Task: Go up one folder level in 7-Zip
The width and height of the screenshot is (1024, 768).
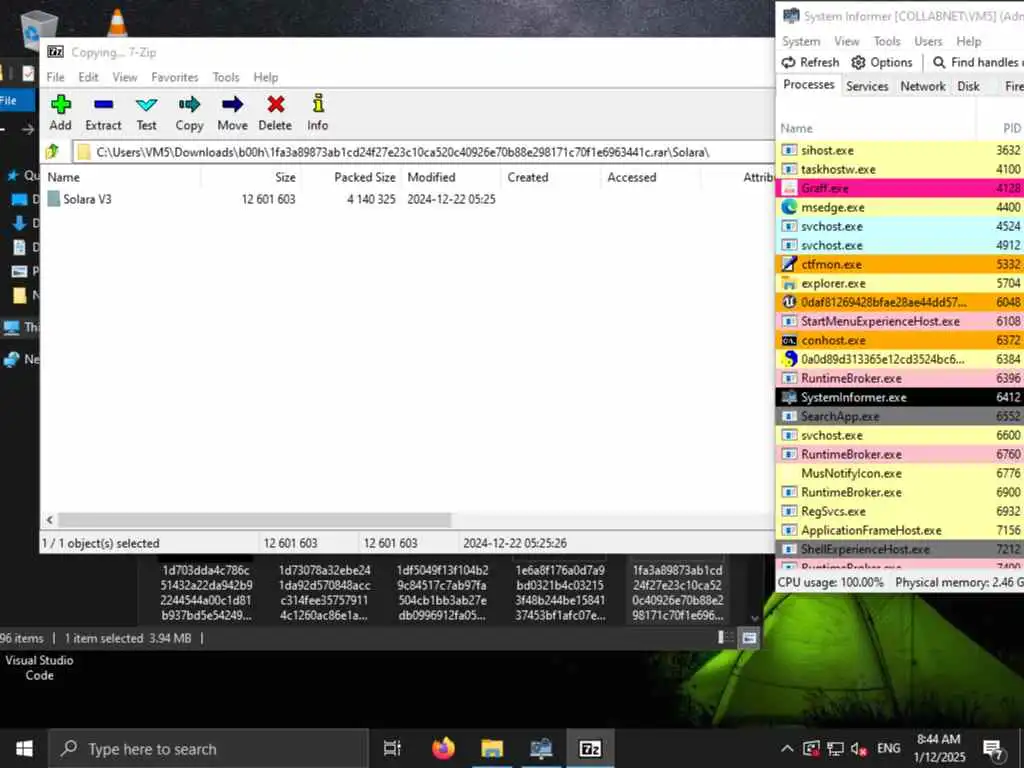Action: click(53, 152)
